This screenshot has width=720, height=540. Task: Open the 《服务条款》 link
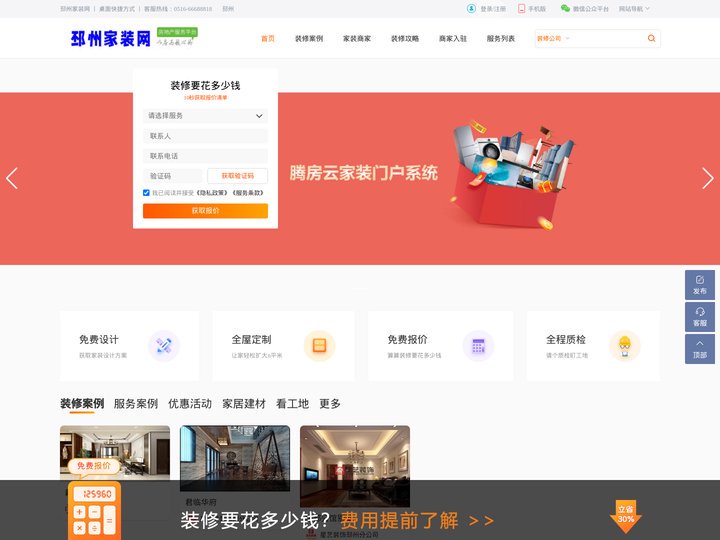point(248,193)
